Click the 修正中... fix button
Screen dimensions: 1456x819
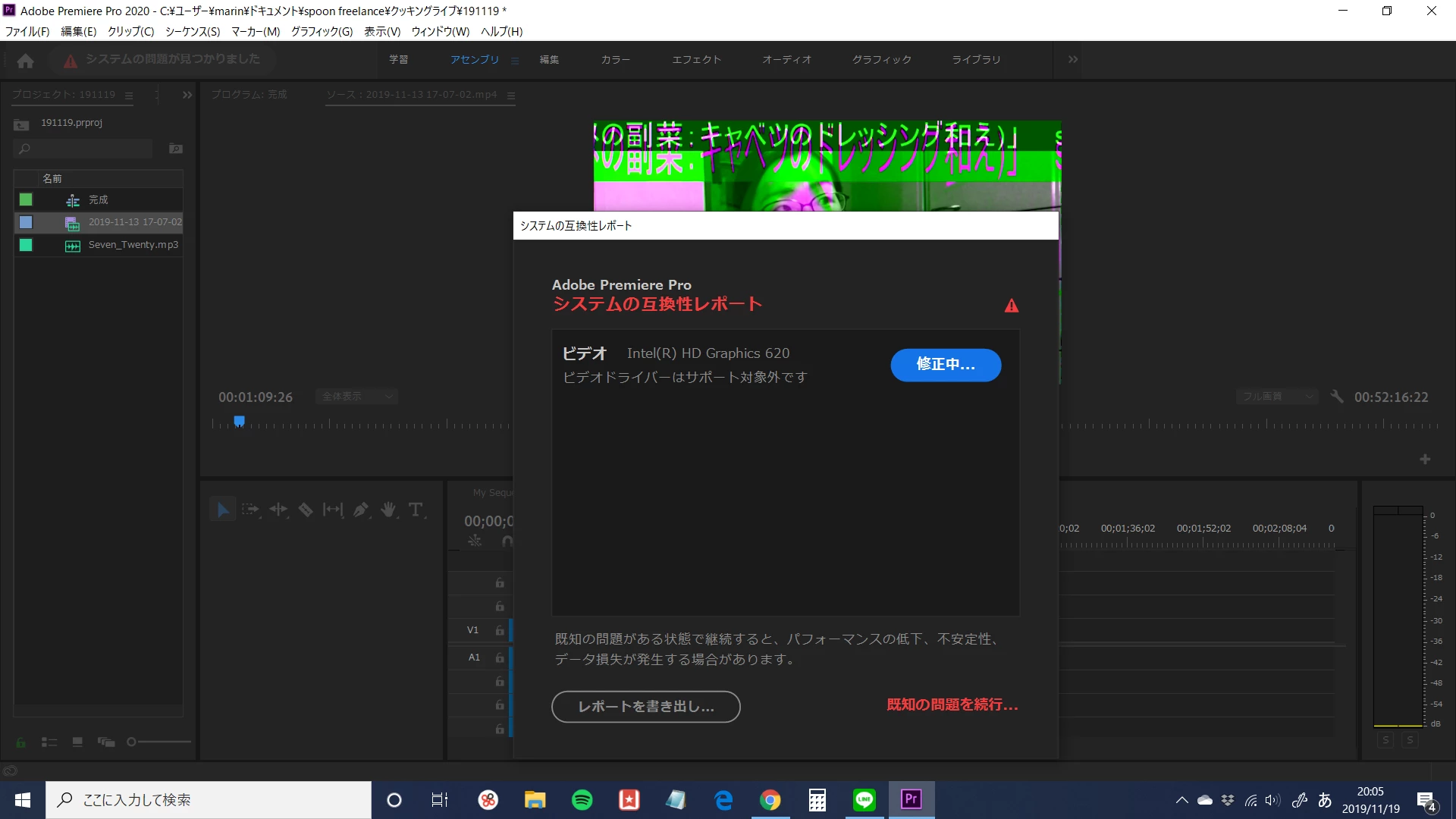pyautogui.click(x=946, y=365)
